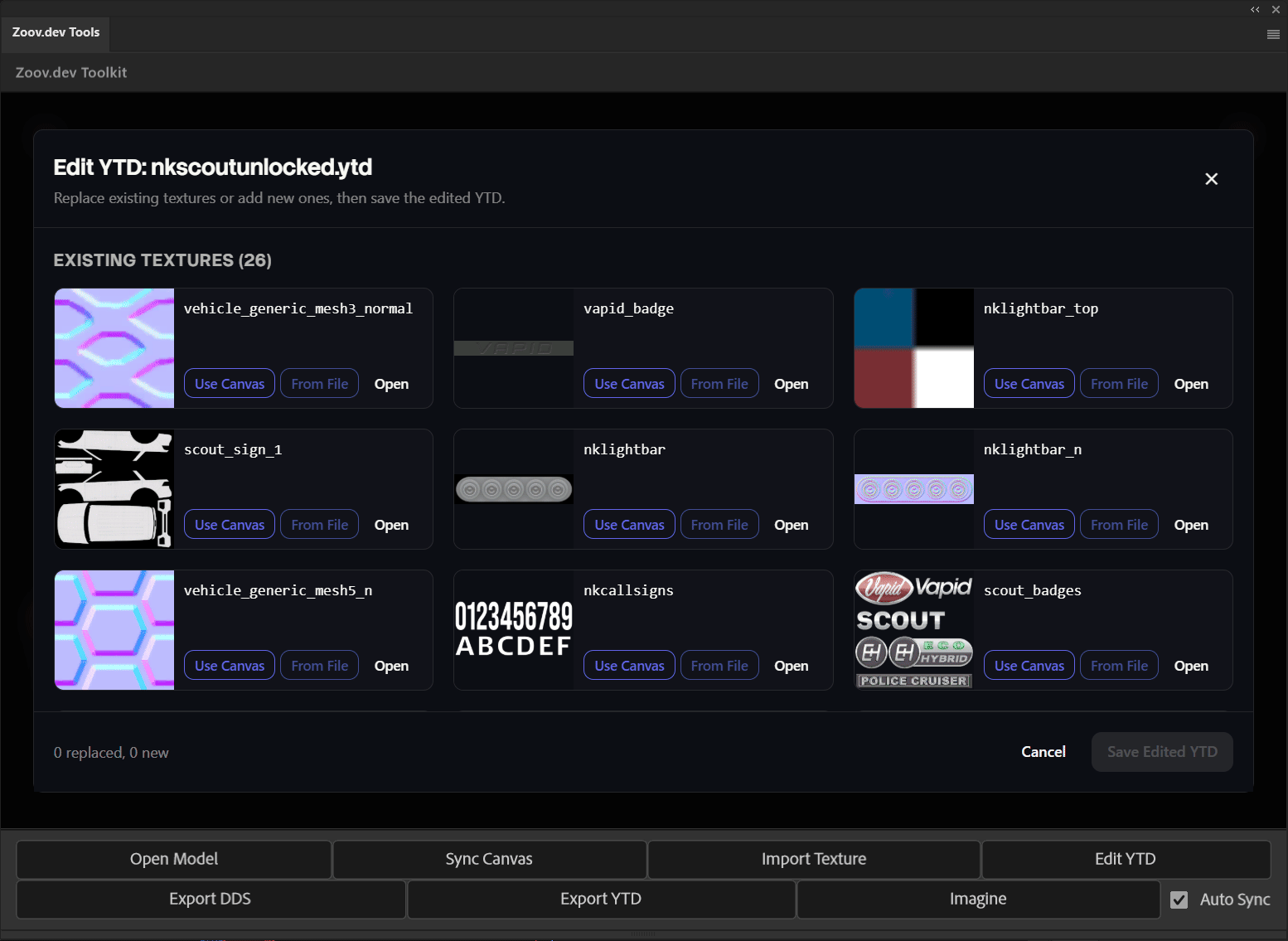
Task: Select the nklightbar texture thumbnail
Action: tap(513, 489)
